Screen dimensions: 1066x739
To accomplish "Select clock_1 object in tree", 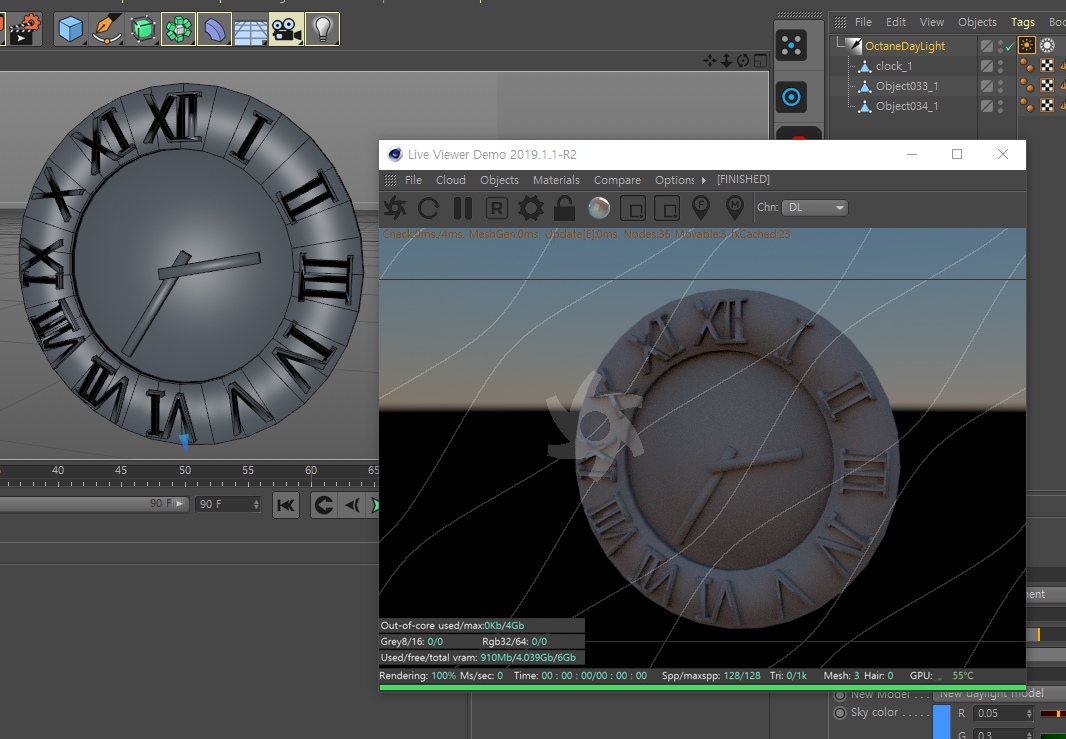I will (894, 66).
